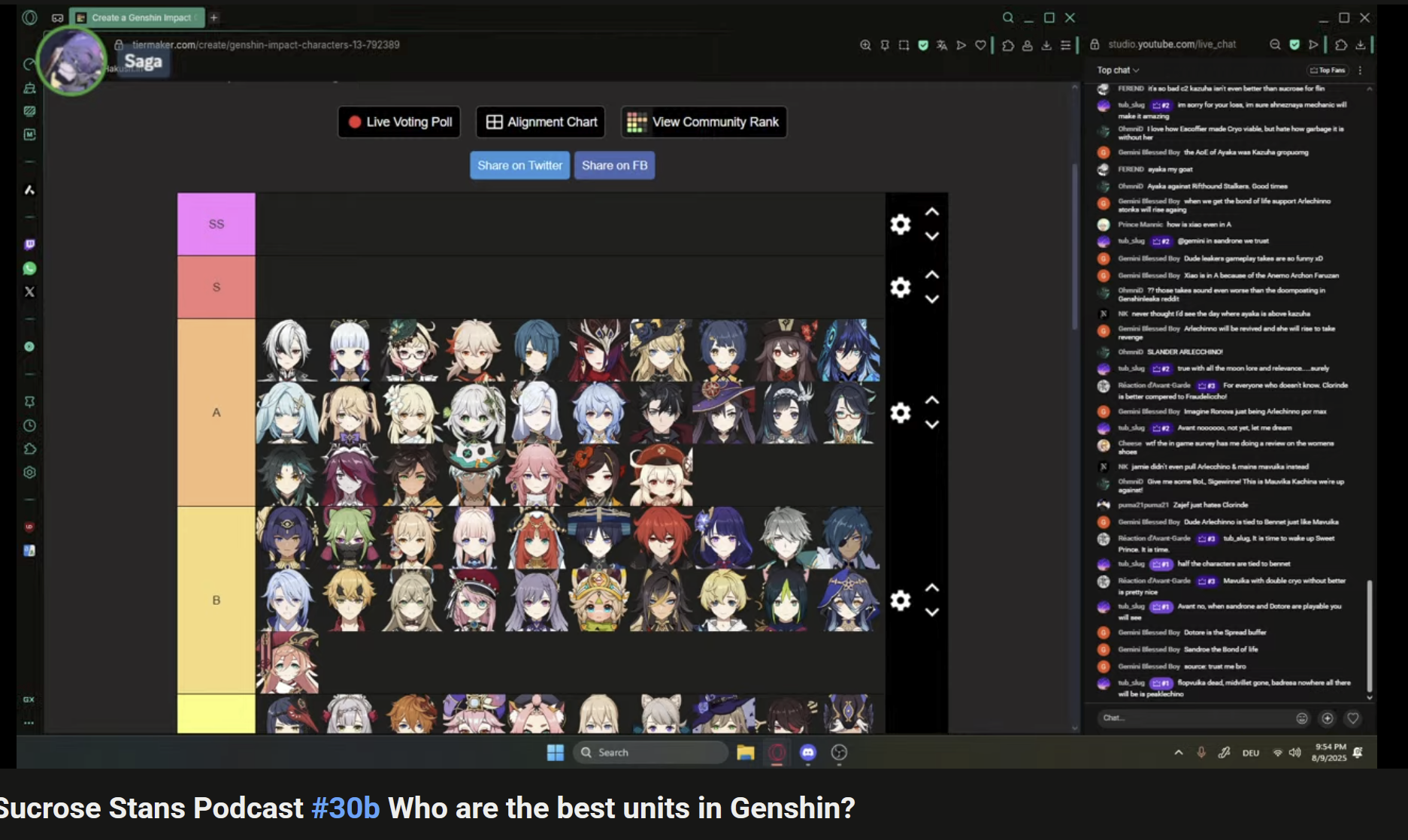Click the live chat scrollbar thumb
This screenshot has width=1408, height=840.
pos(1370,636)
